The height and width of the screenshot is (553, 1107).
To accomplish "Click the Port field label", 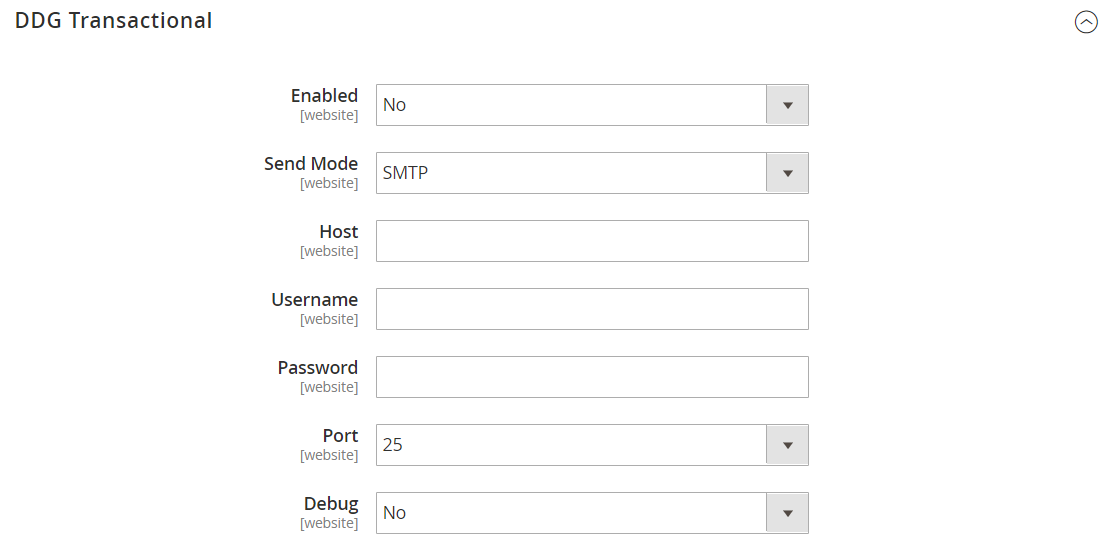I will [340, 436].
